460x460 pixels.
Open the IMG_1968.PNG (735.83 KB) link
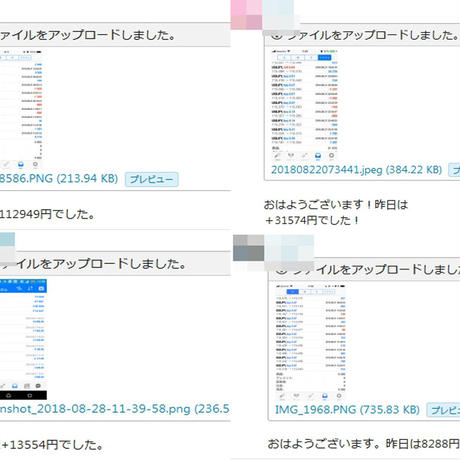click(347, 410)
